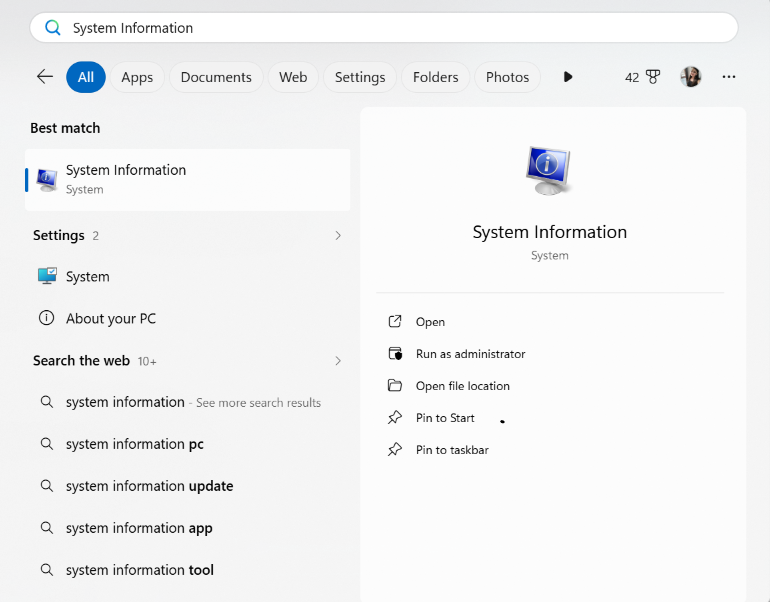Switch to the Photos filter tab
This screenshot has height=602, width=770.
507,77
